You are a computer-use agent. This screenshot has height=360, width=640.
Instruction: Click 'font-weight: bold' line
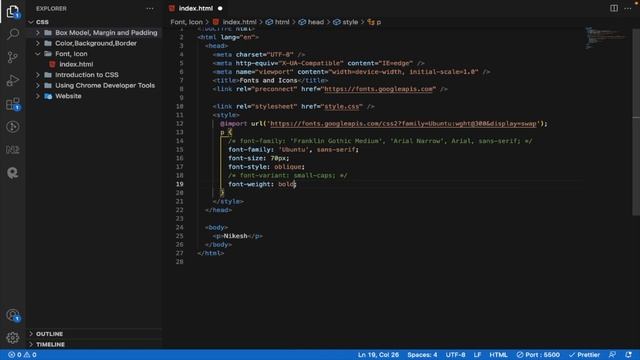tap(262, 184)
